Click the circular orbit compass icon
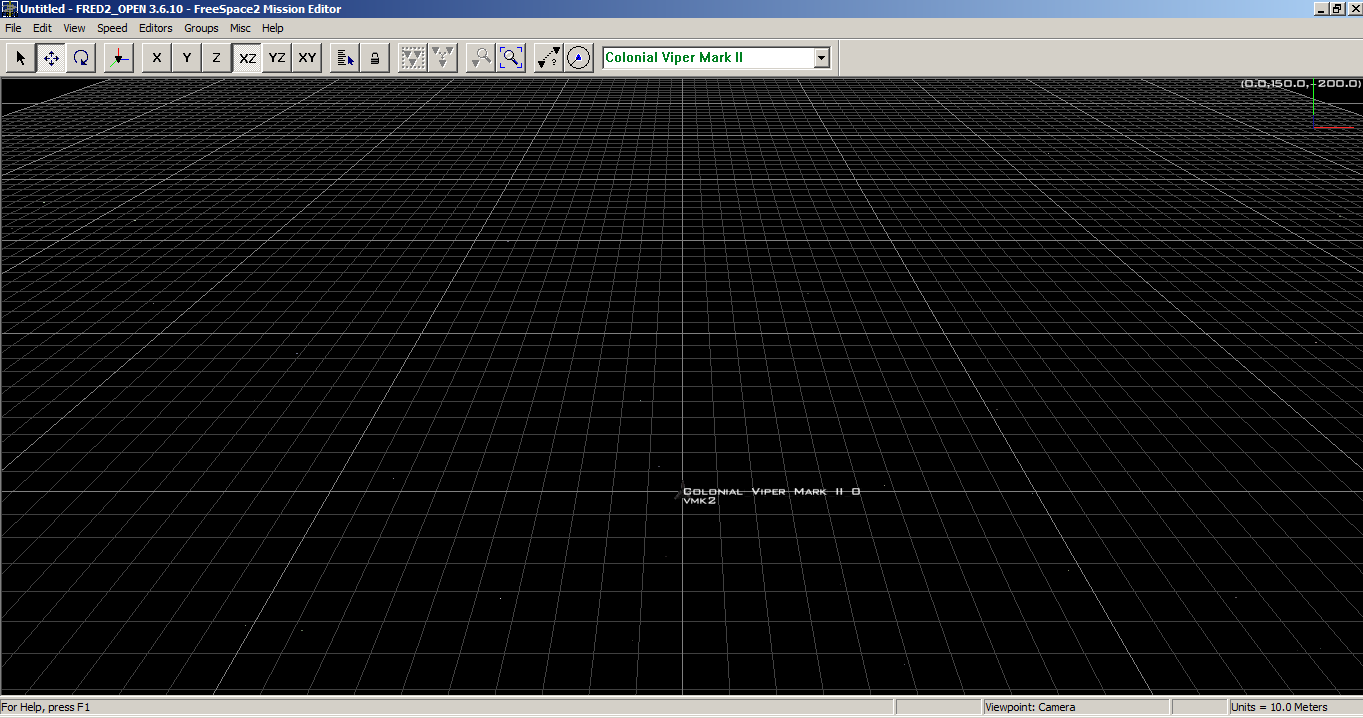 coord(578,58)
